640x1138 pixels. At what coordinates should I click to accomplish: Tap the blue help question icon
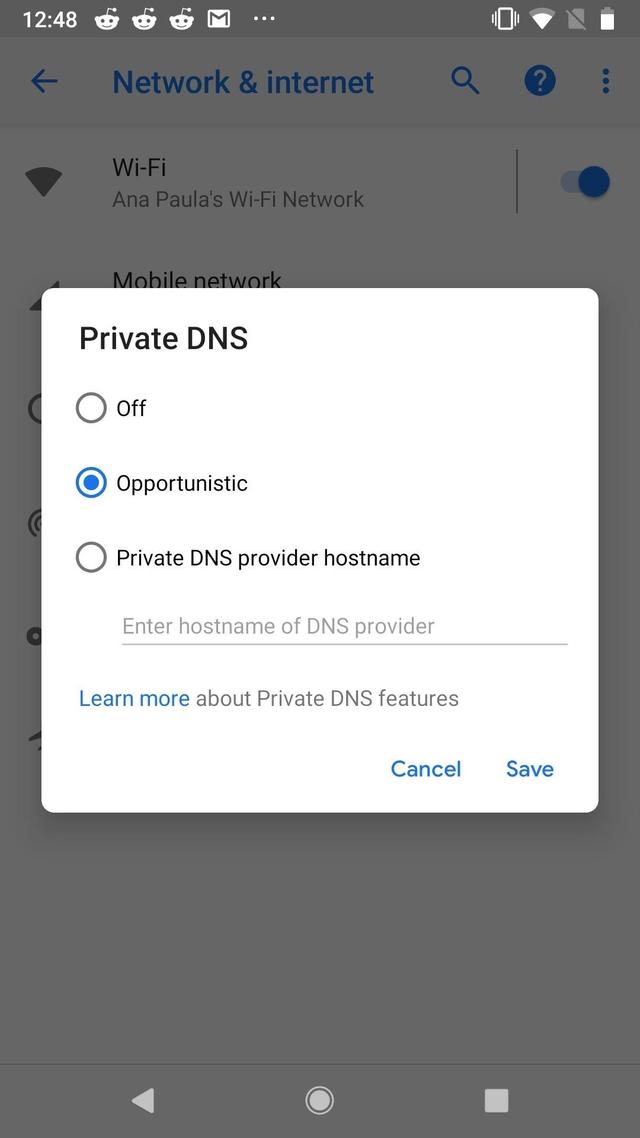pyautogui.click(x=540, y=81)
